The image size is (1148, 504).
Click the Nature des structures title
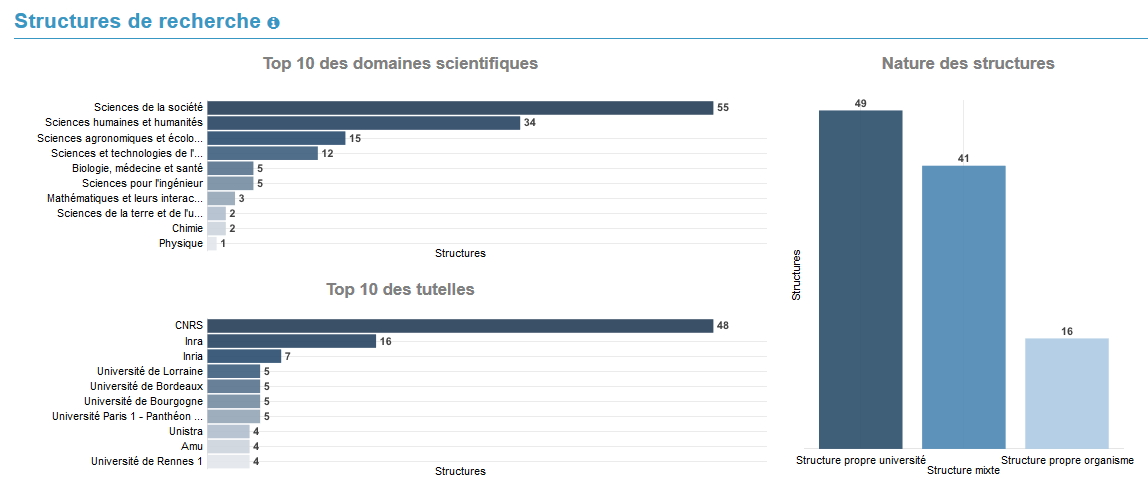click(968, 64)
